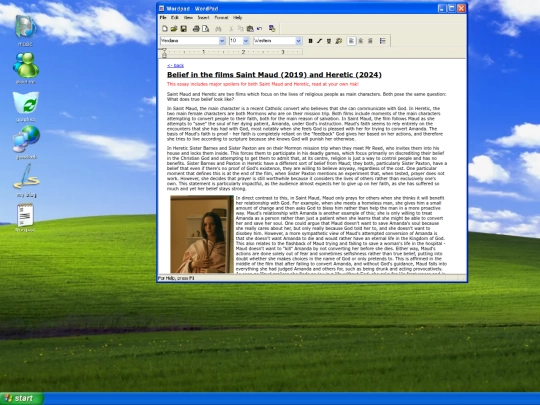Open Print Preview from the toolbar
This screenshot has width=540, height=405.
[206, 29]
